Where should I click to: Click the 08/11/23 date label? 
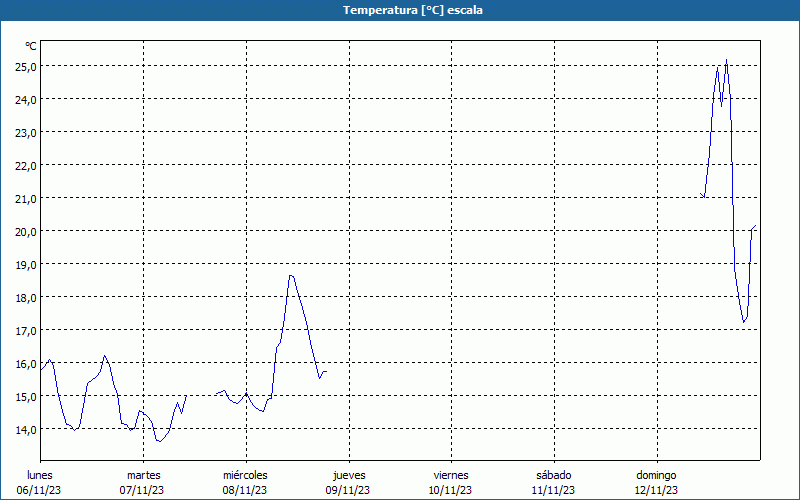(x=245, y=490)
